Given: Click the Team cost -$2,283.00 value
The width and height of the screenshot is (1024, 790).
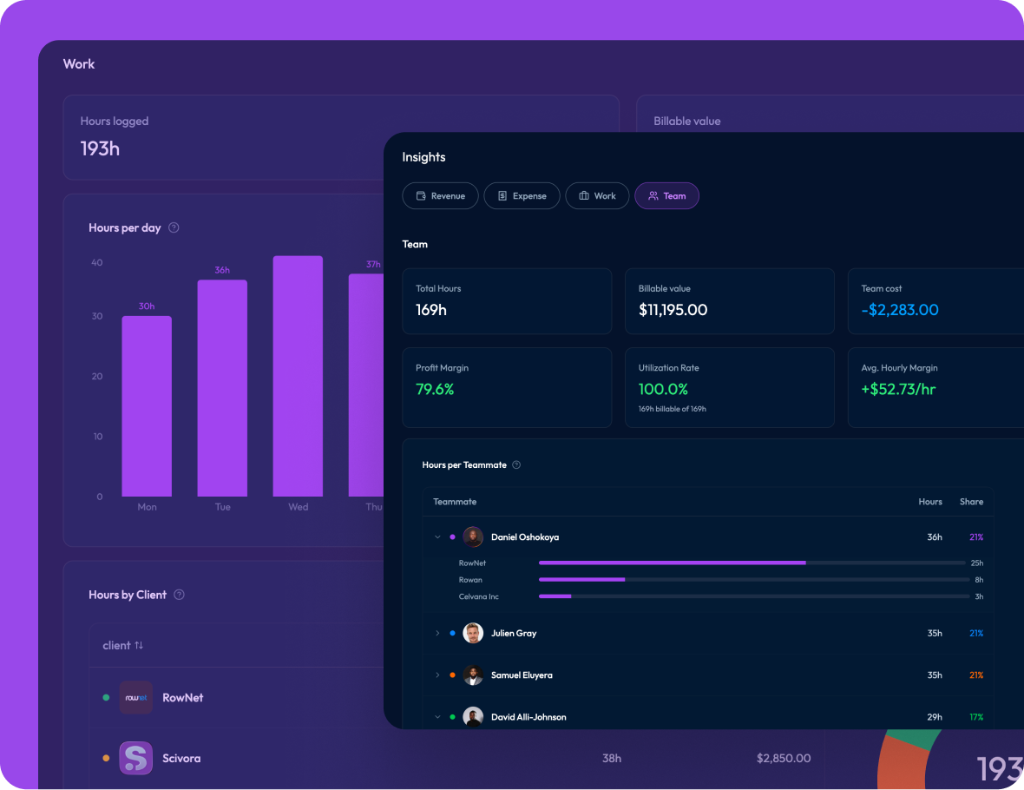Looking at the screenshot, I should [x=900, y=310].
